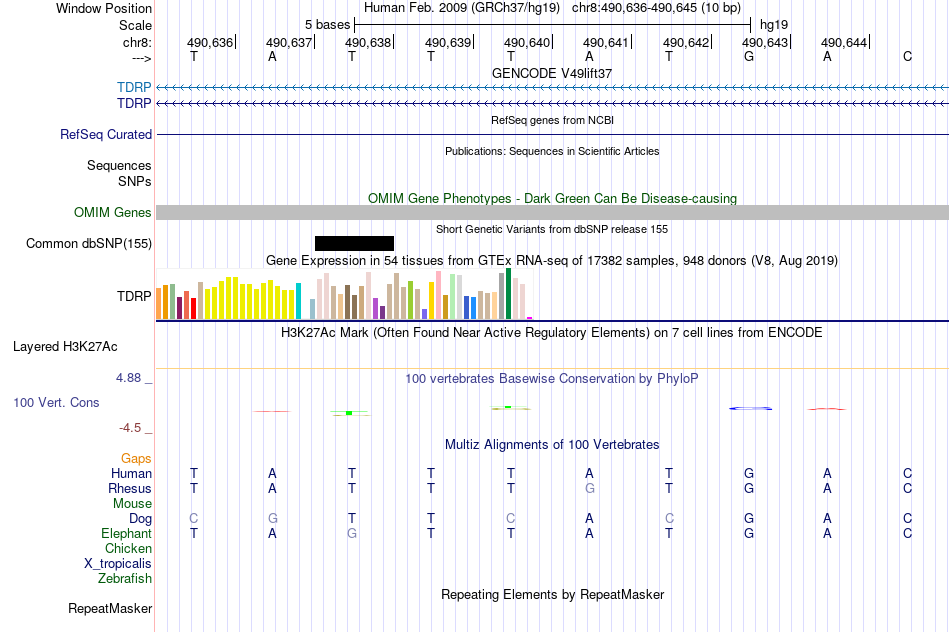Screen dimensions: 950x632
Task: Click the hg19 label by scale bar
Action: [x=774, y=25]
